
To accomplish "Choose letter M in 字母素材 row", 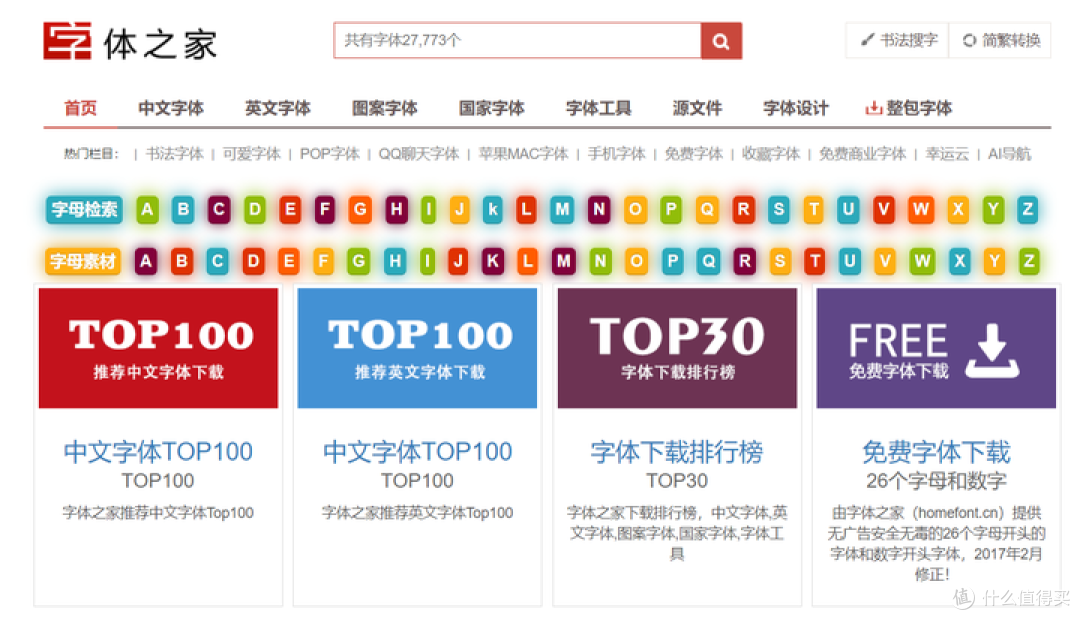I will (563, 261).
